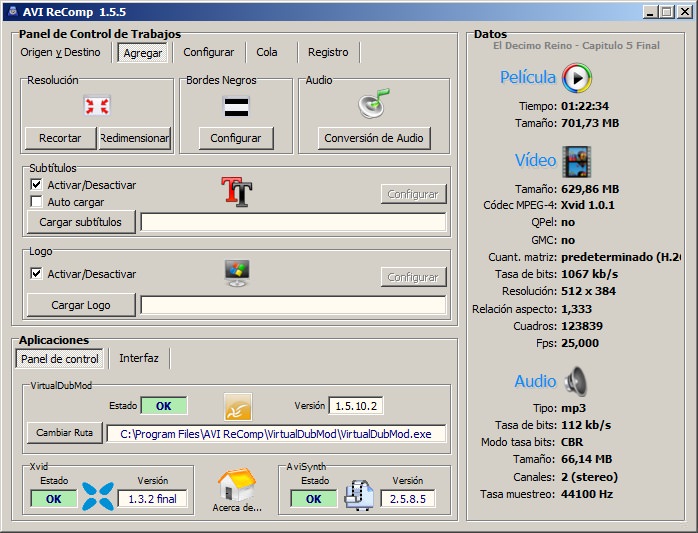Screen dimensions: 698x533
Task: Click Configurar button in Subtítulos section
Action: coord(413,194)
